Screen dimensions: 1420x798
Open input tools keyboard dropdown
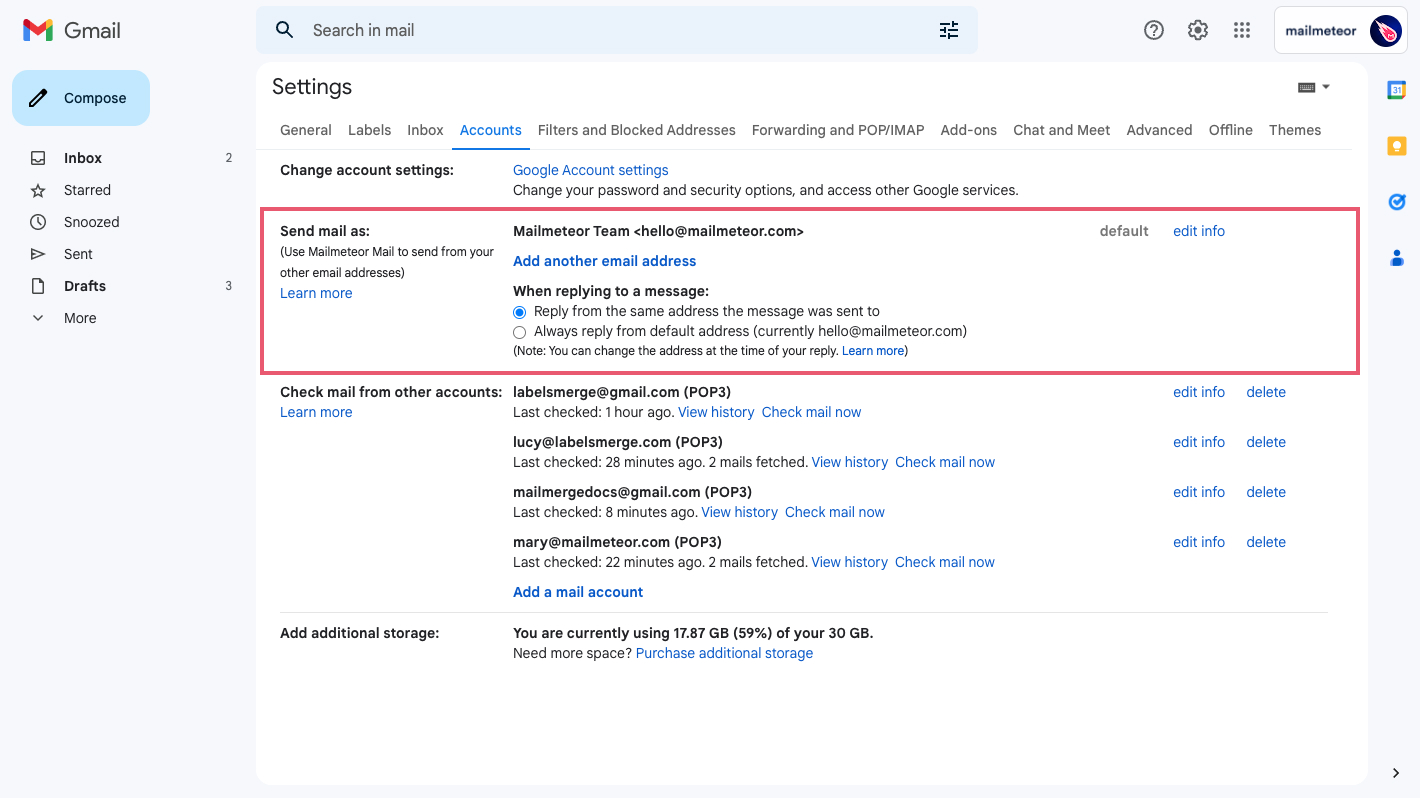click(x=1313, y=87)
